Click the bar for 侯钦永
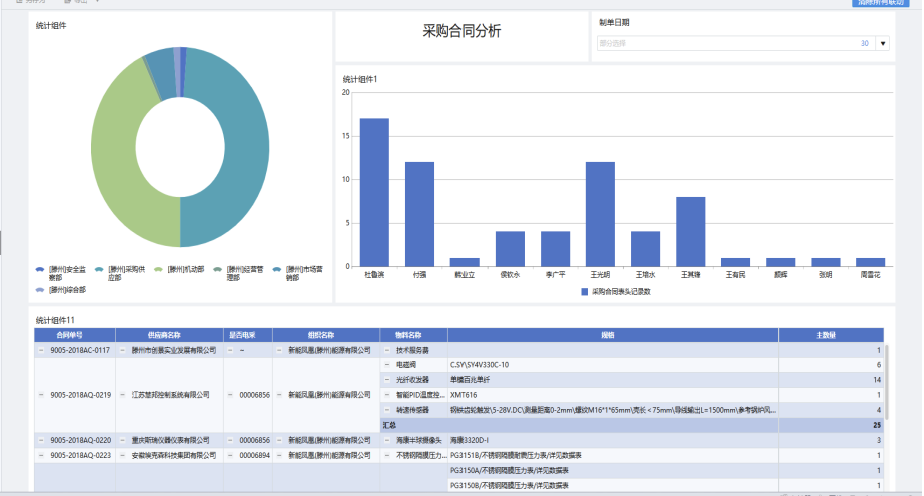 [x=510, y=249]
